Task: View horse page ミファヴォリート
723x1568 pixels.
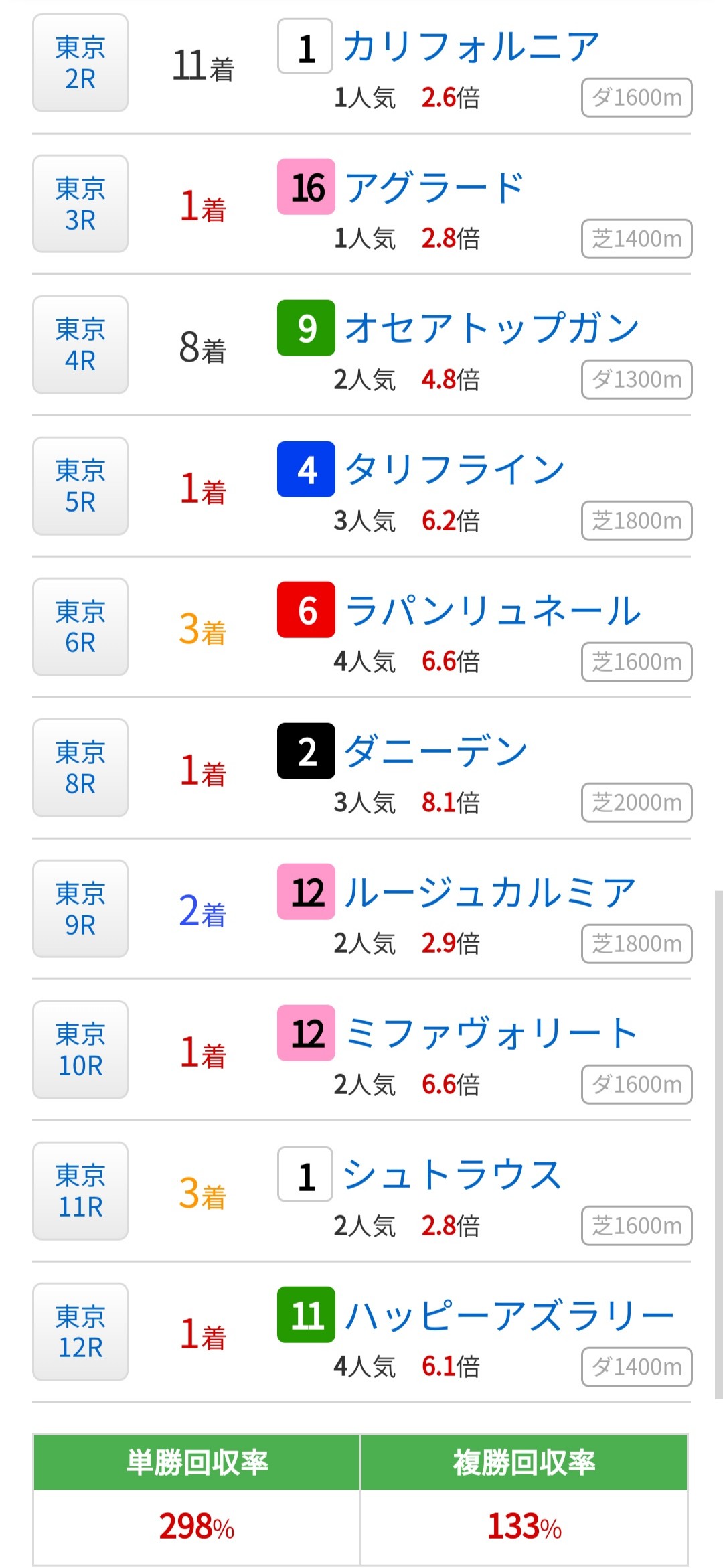Action: click(x=491, y=1033)
